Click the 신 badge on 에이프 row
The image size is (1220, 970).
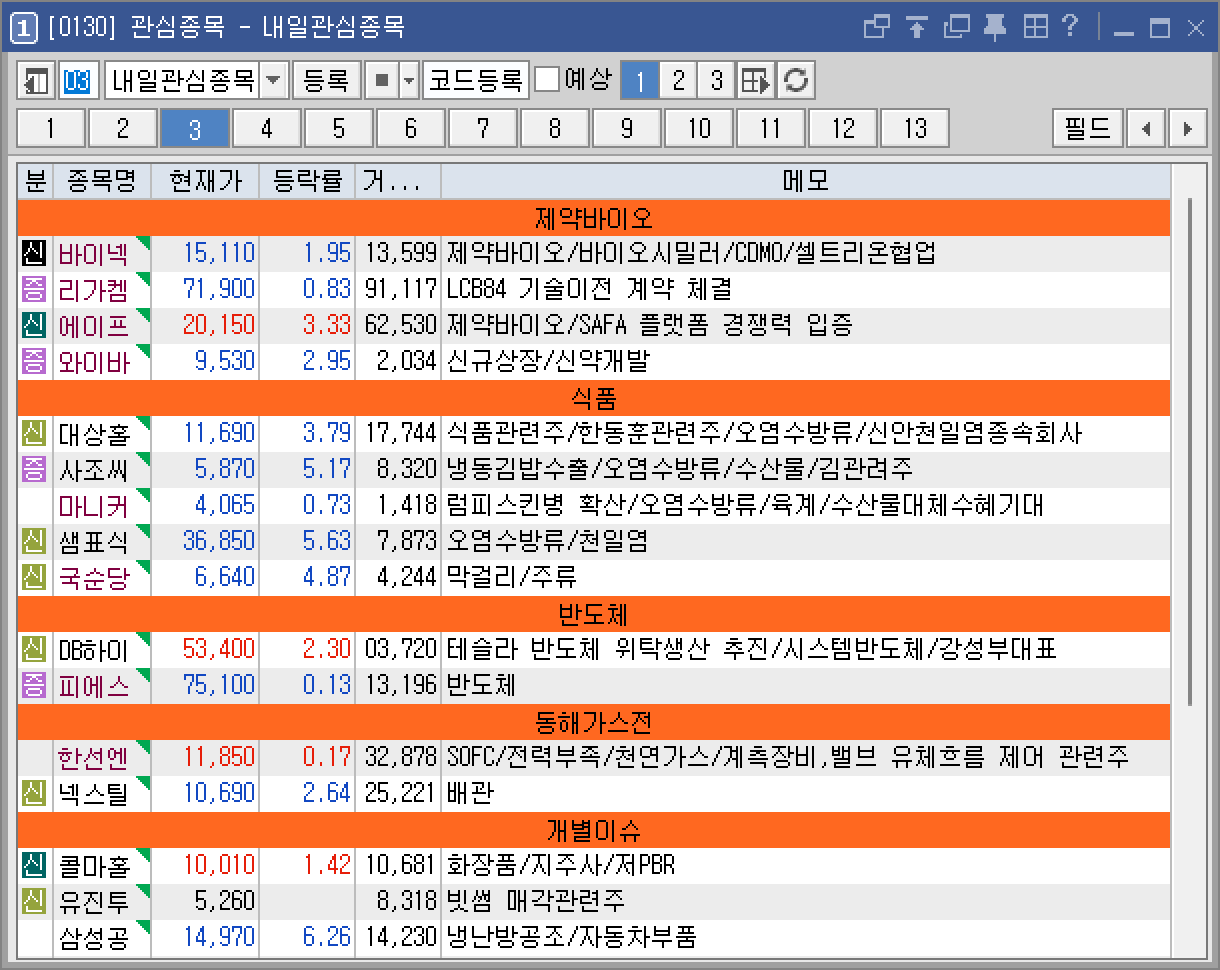(x=34, y=325)
